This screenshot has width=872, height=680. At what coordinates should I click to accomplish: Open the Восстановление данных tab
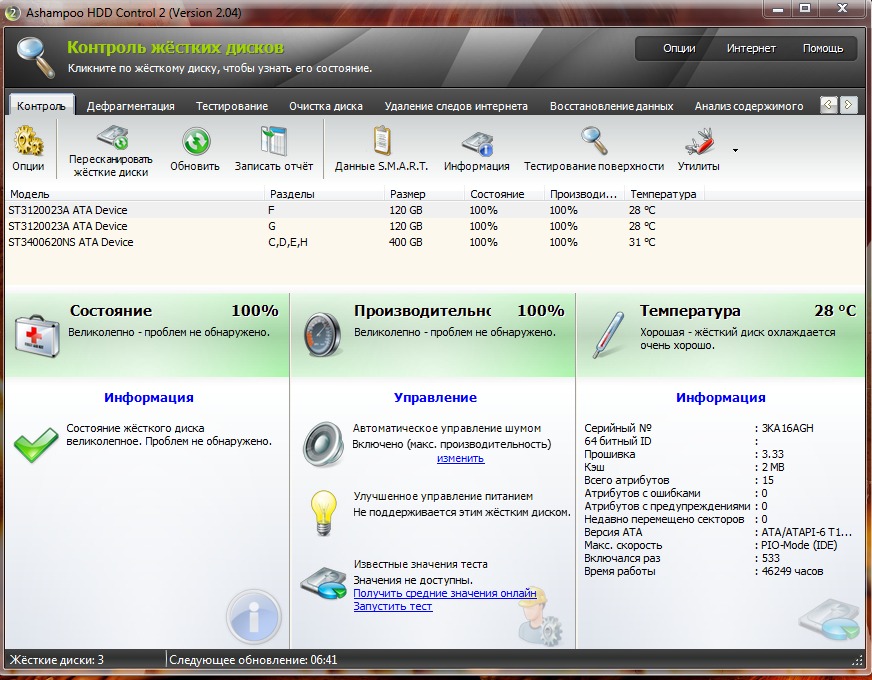click(x=611, y=106)
